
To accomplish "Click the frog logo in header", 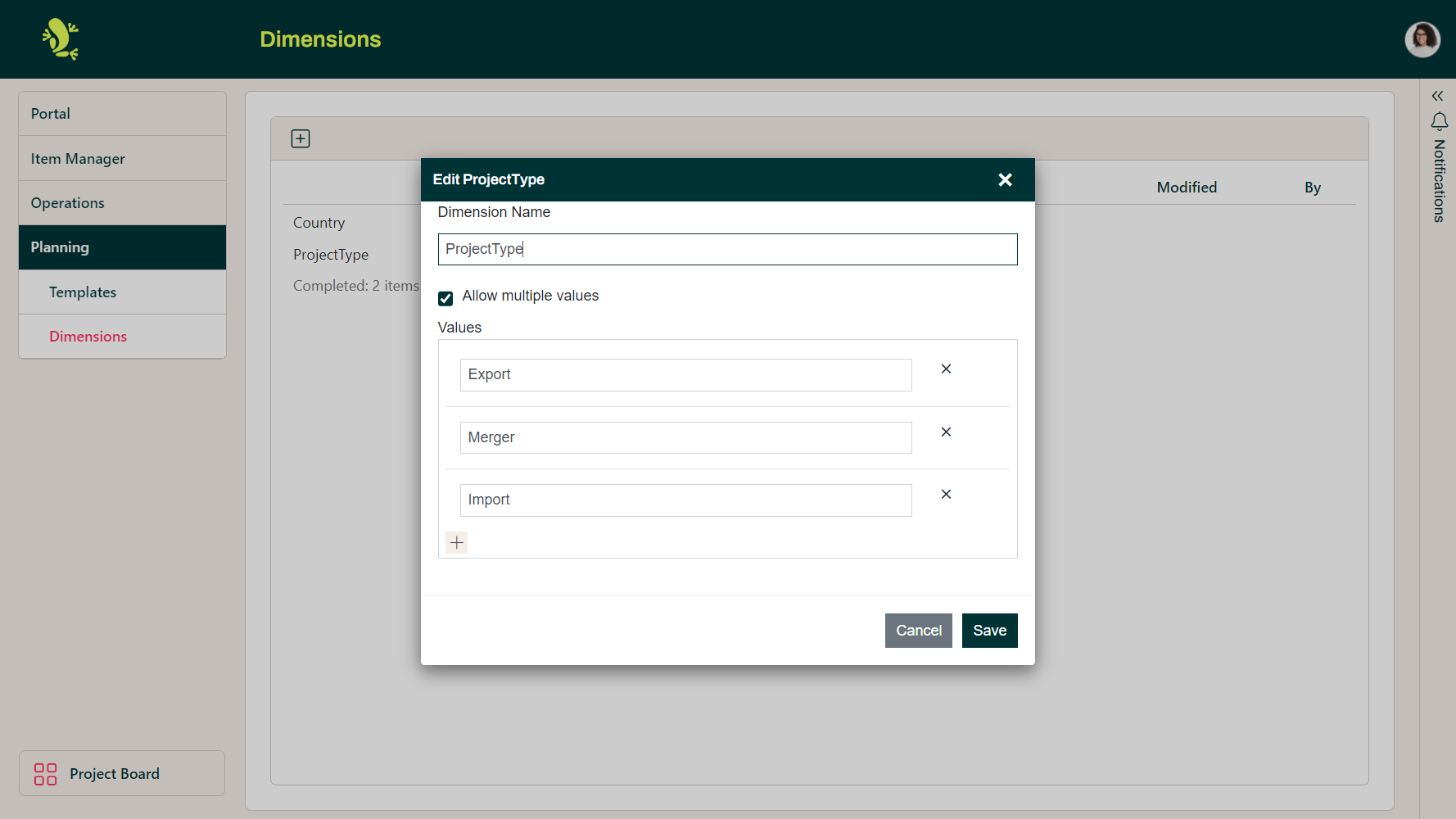I will [61, 39].
